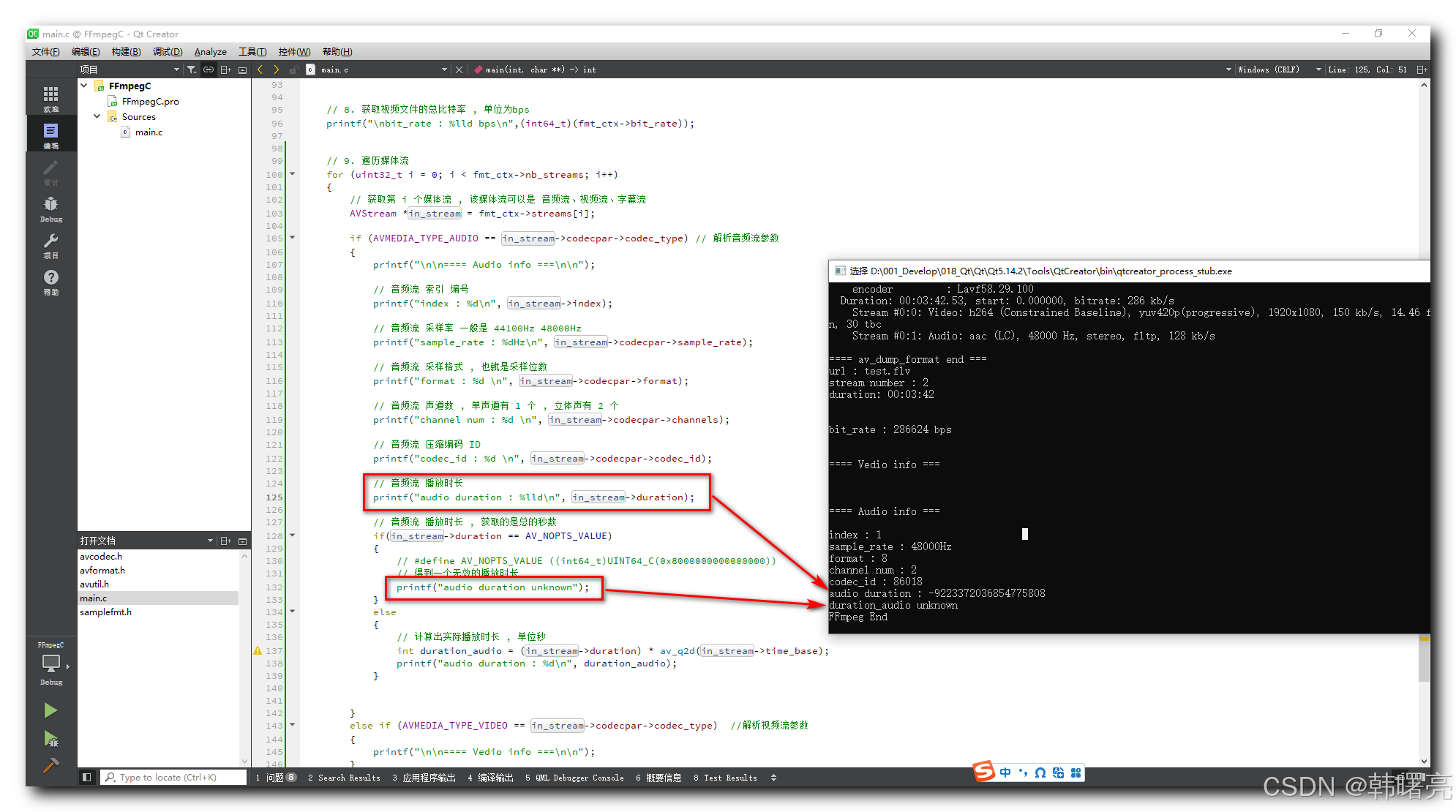Viewport: 1456px width, 812px height.
Task: Open the 编译输出 compile output pane
Action: click(490, 778)
